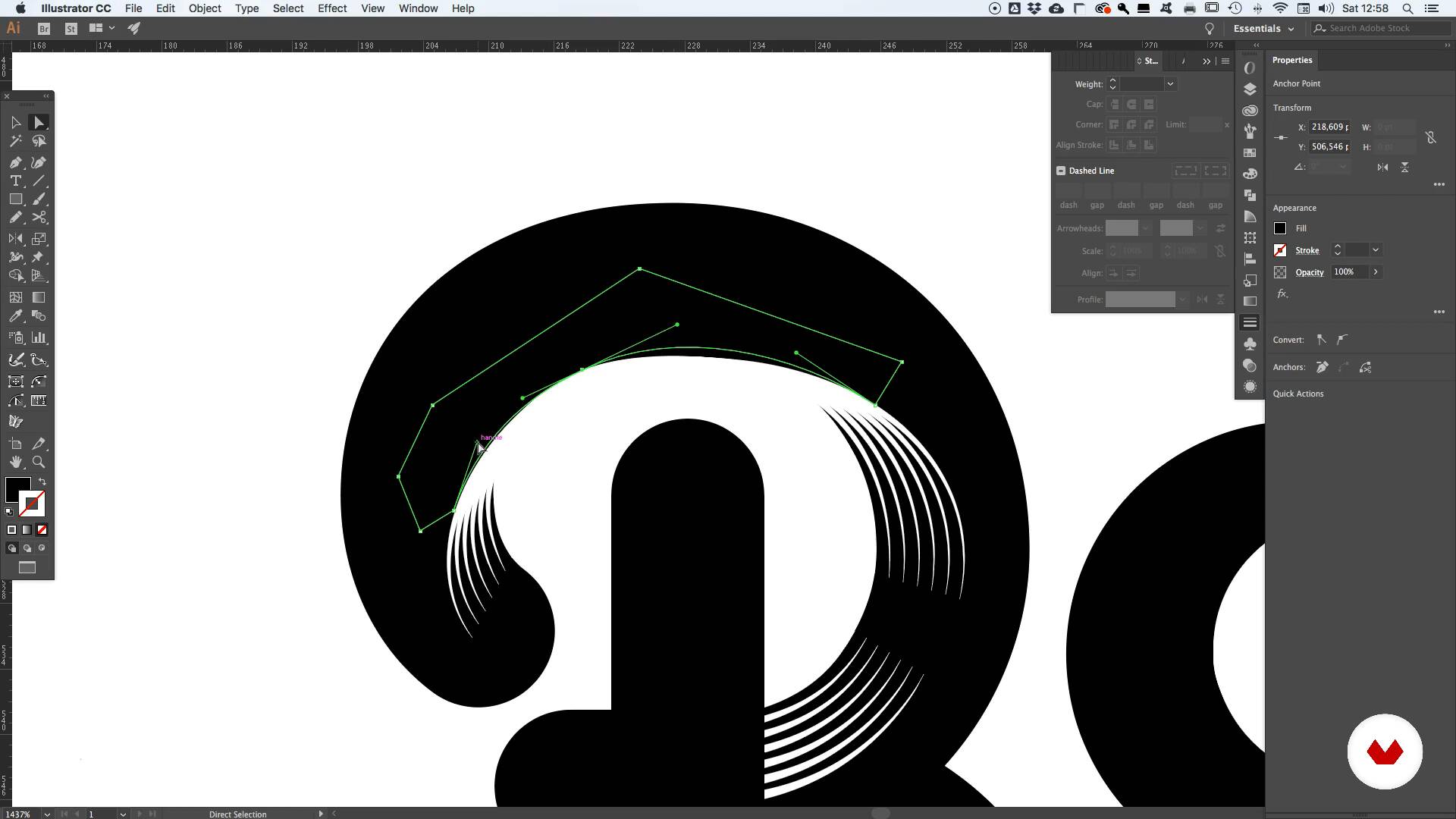This screenshot has height=819, width=1456.
Task: Select the Scale tool
Action: [x=39, y=239]
